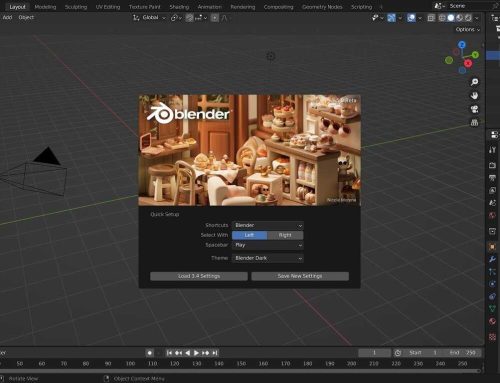This screenshot has width=500, height=383.
Task: Jump to timeline end frame
Action: click(215, 353)
